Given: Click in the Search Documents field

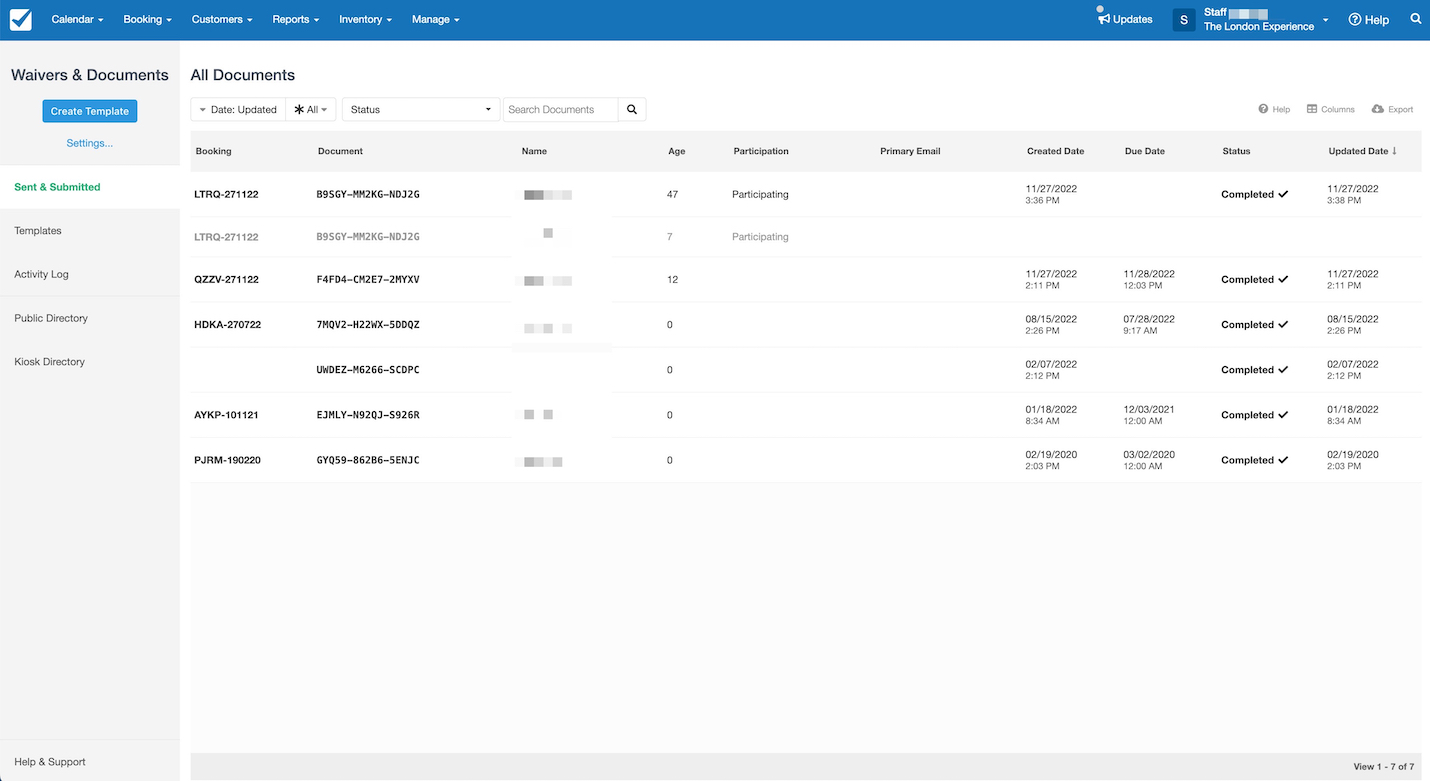Looking at the screenshot, I should coord(560,110).
